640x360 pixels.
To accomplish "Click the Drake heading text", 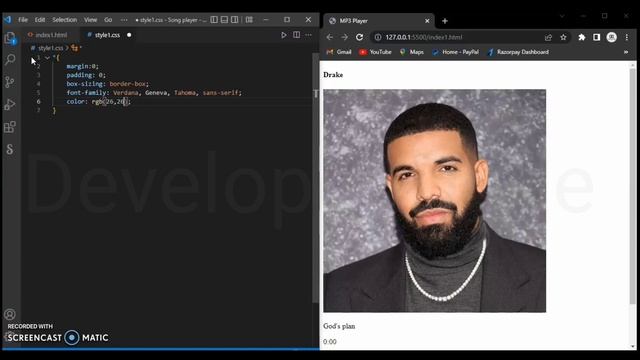I will (333, 75).
